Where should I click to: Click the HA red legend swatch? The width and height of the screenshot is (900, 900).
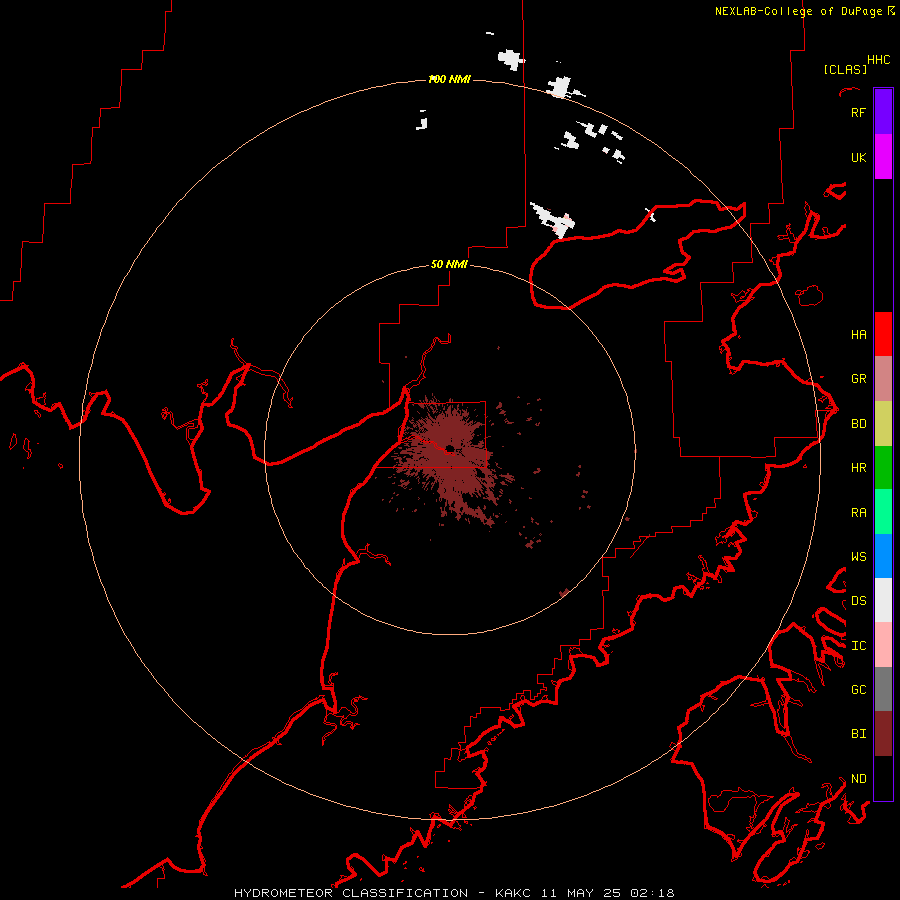[x=883, y=334]
